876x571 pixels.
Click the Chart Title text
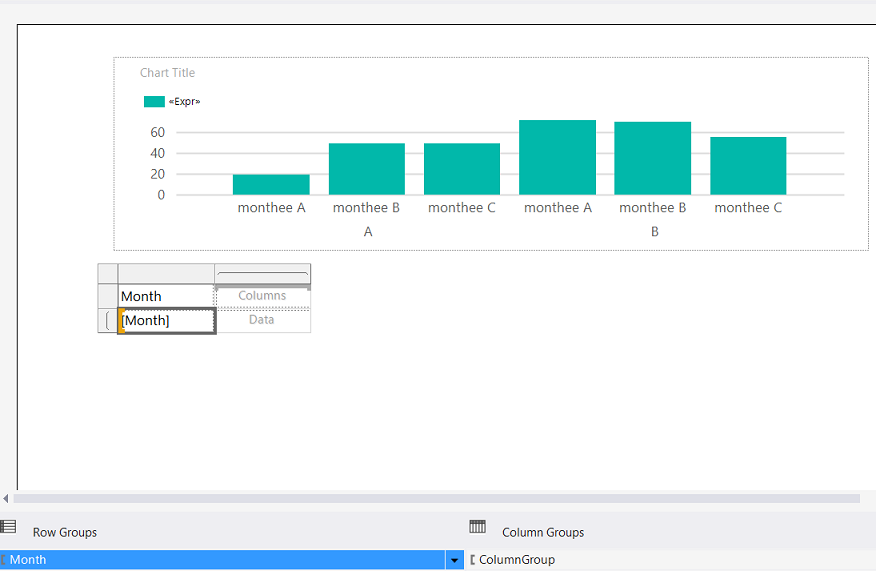click(168, 73)
